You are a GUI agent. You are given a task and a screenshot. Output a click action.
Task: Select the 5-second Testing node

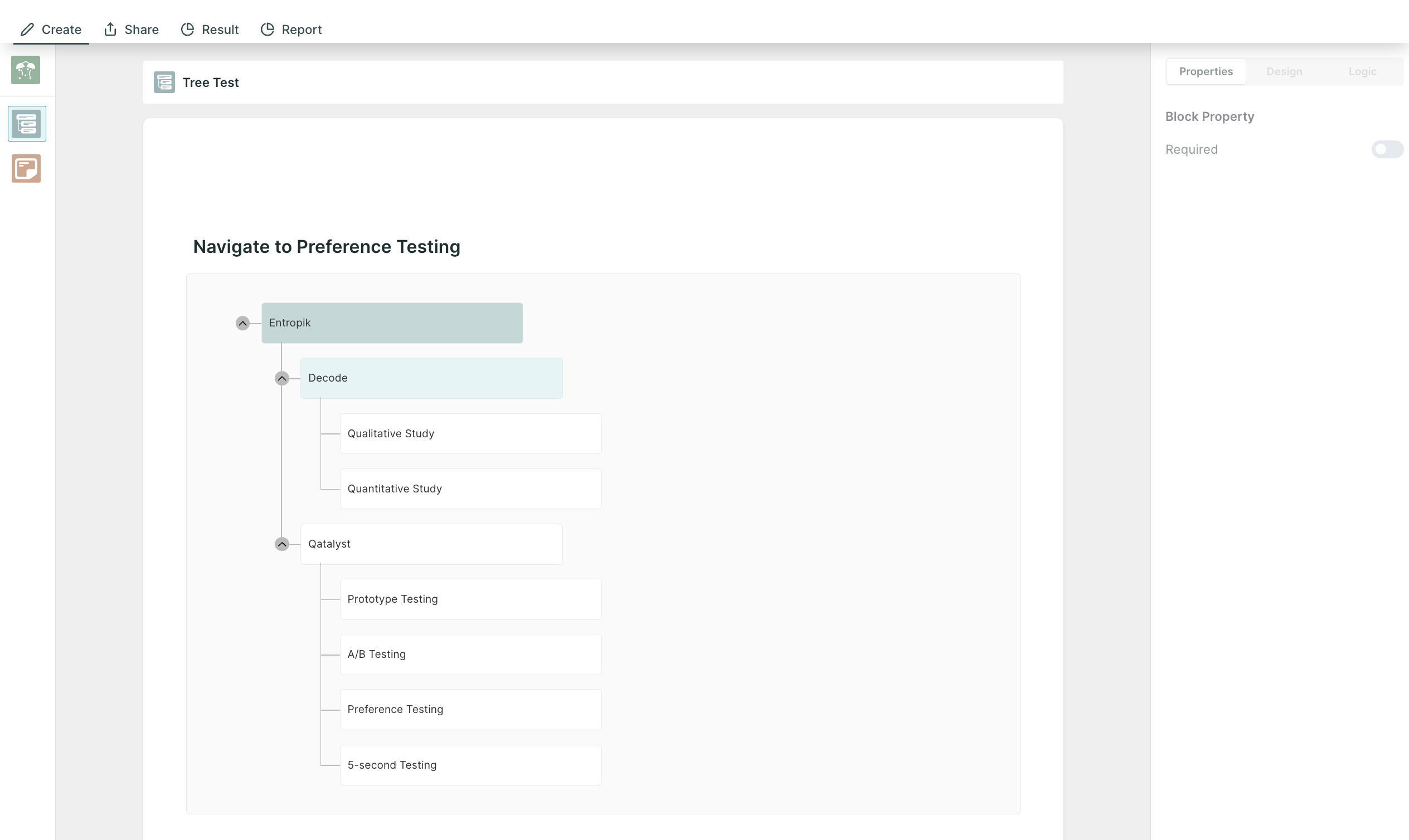pos(470,765)
